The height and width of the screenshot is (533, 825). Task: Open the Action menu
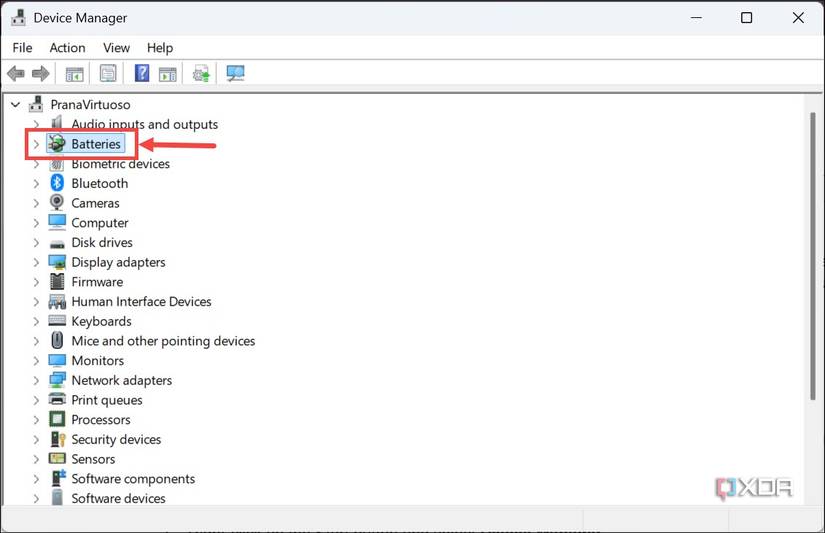click(x=67, y=48)
